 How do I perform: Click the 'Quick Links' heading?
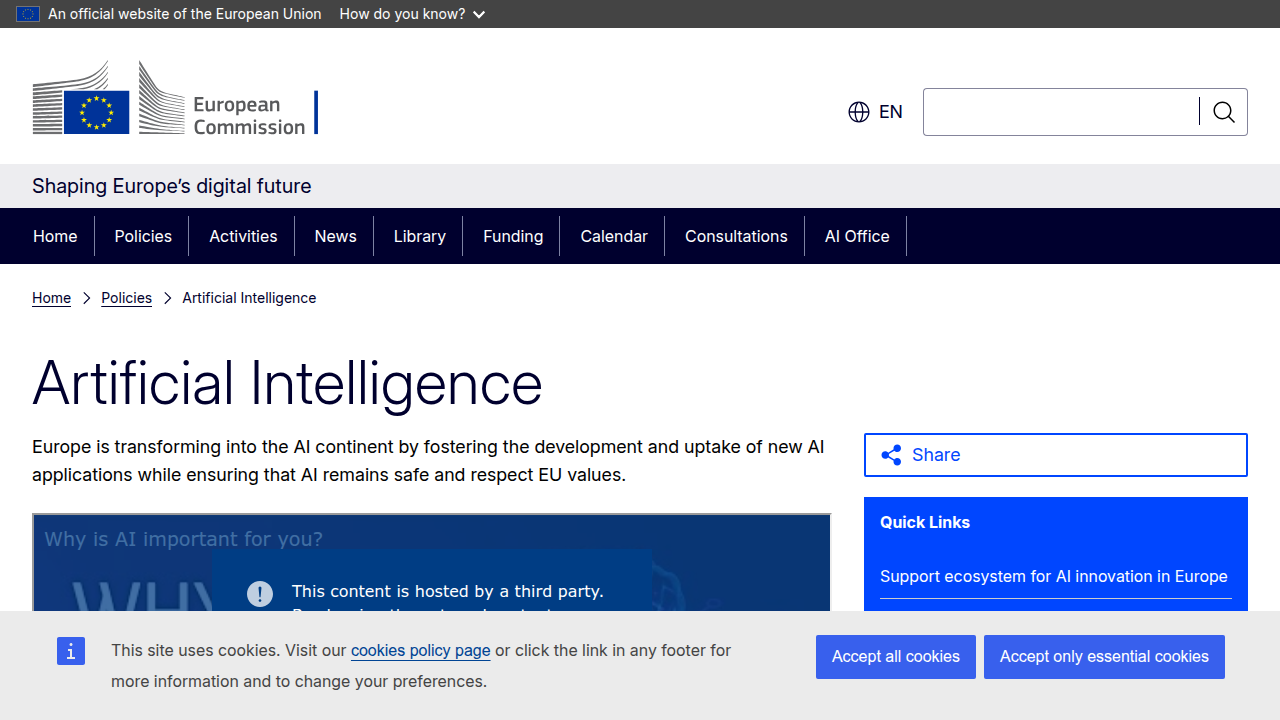point(925,522)
